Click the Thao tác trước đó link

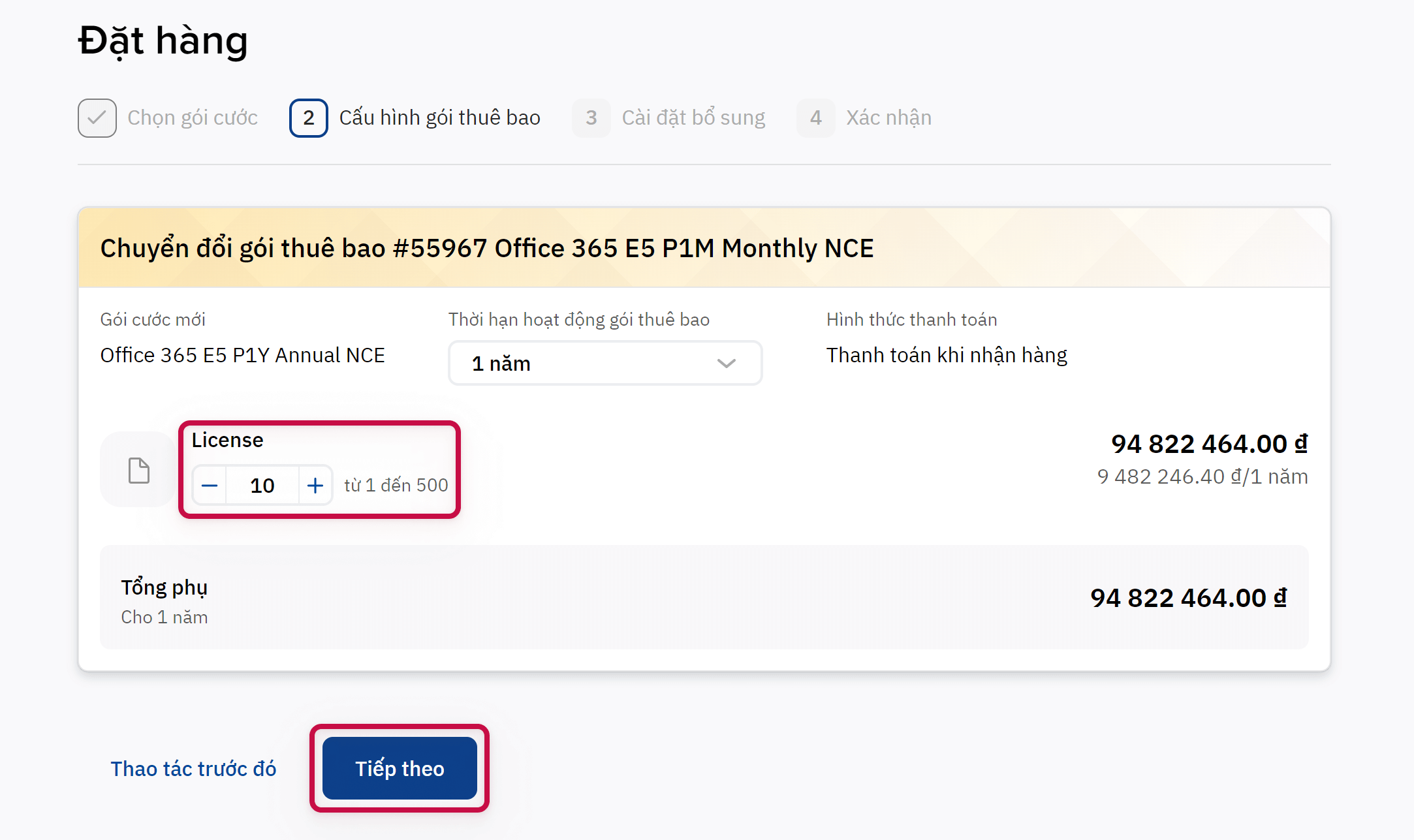point(193,769)
